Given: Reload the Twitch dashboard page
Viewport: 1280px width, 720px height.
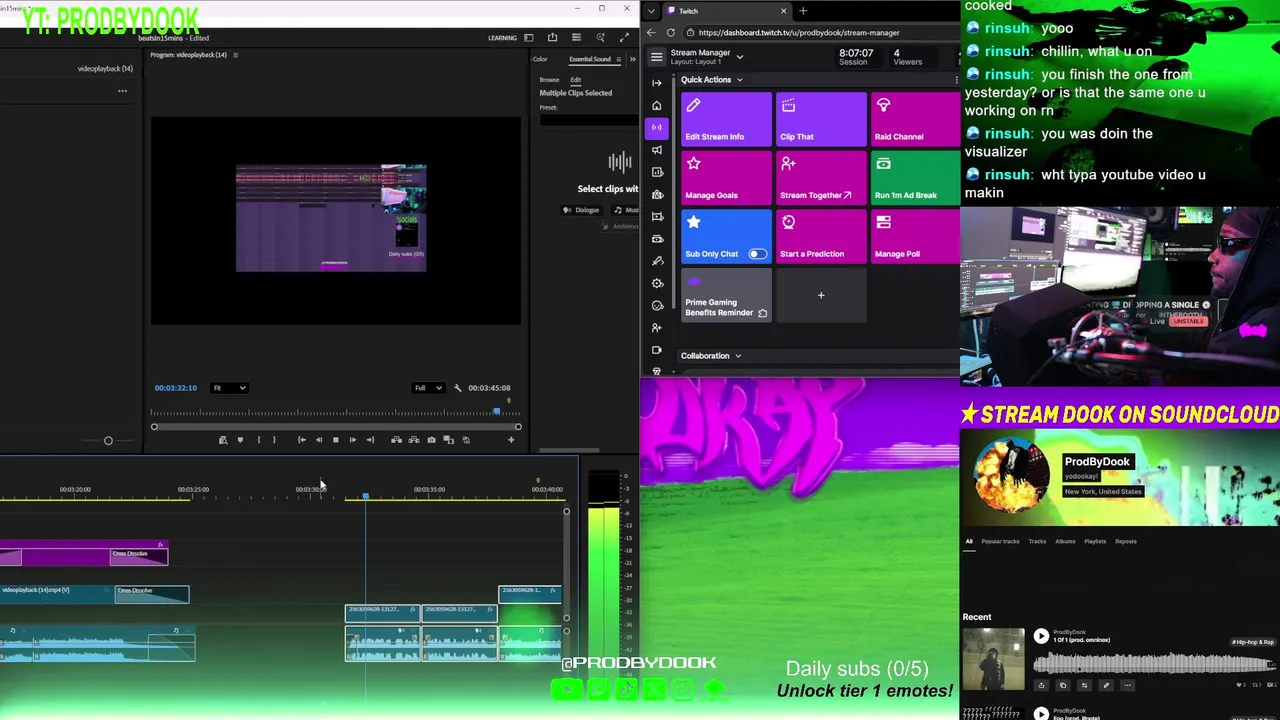Looking at the screenshot, I should [670, 33].
